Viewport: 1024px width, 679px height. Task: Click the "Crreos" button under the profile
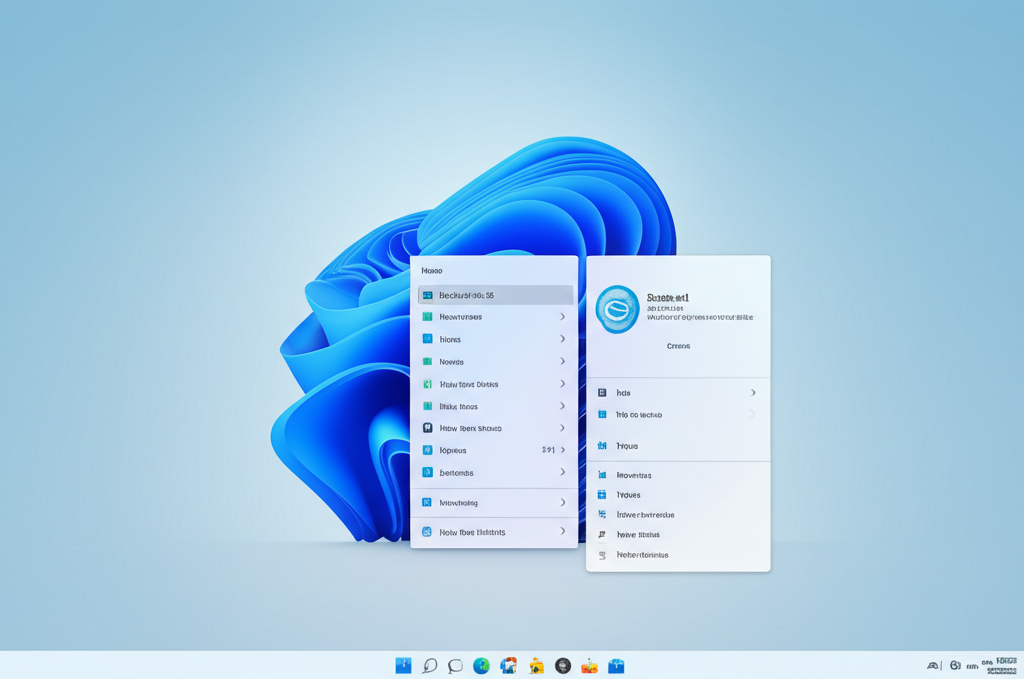pos(678,346)
